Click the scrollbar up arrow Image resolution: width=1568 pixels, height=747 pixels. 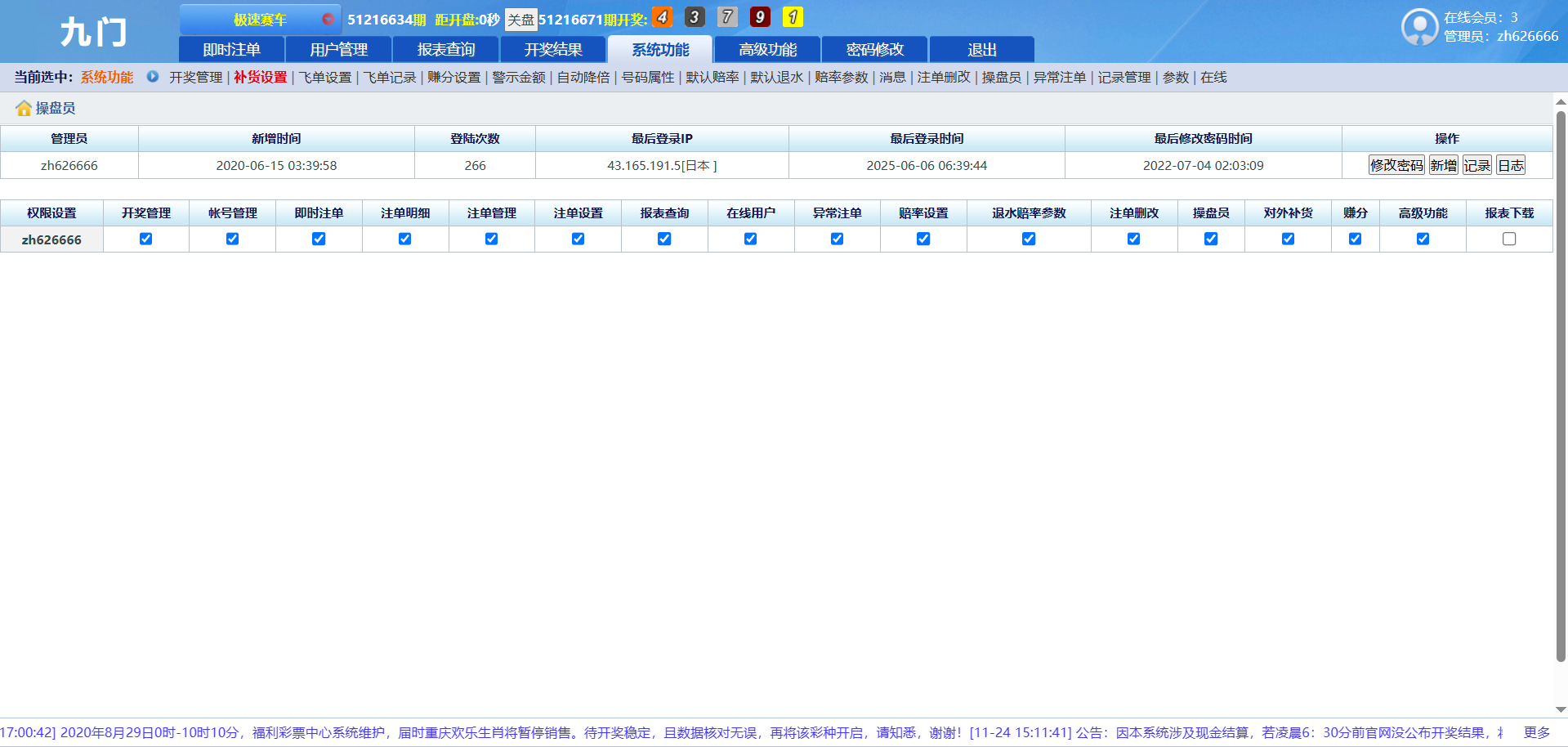[x=1561, y=102]
